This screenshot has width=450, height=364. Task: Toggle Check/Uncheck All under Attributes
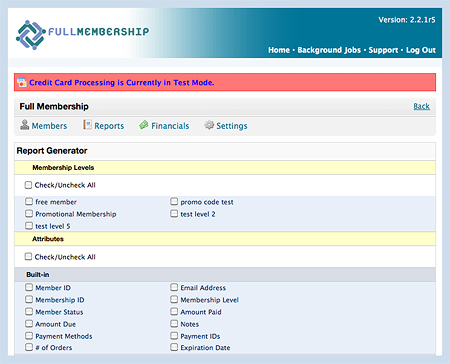click(x=28, y=256)
